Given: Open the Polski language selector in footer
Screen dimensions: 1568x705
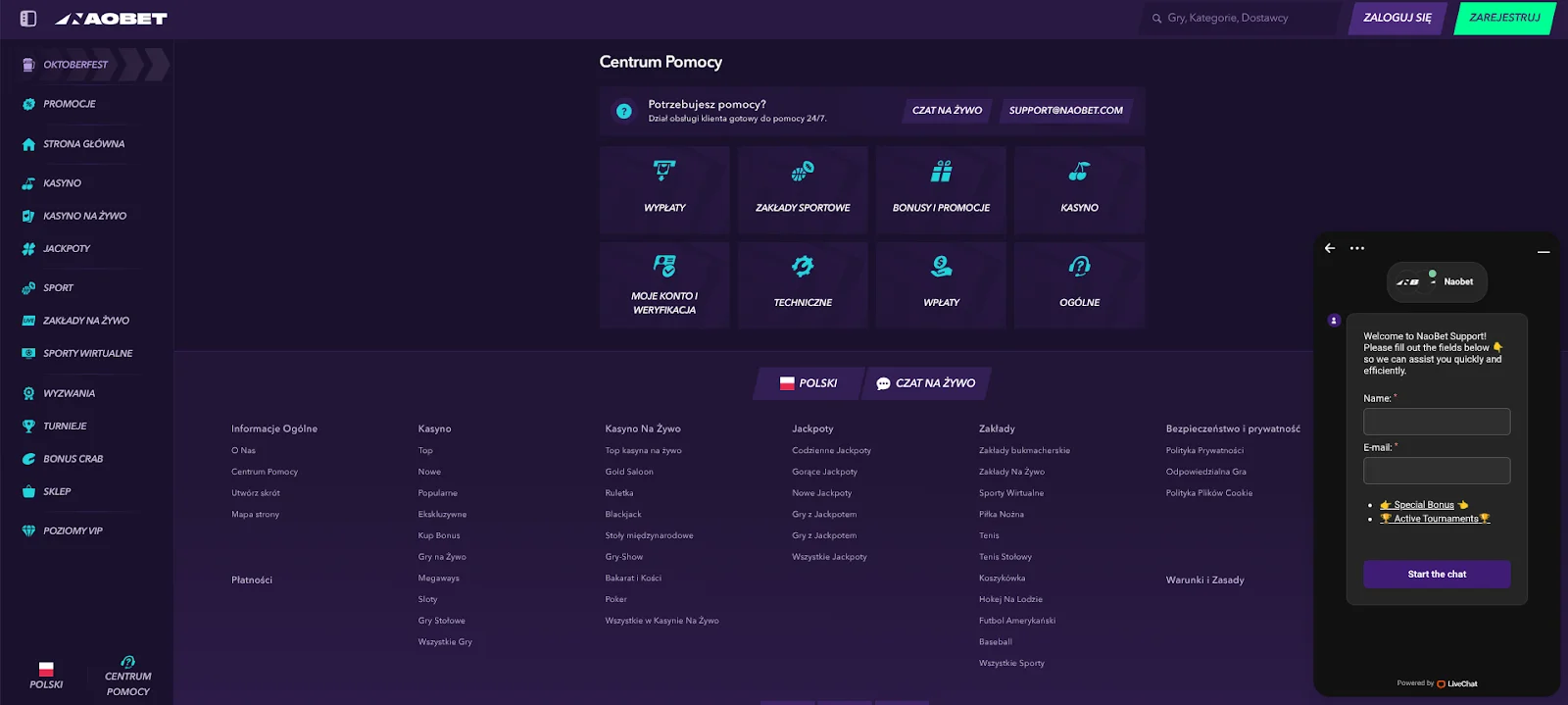Looking at the screenshot, I should click(x=808, y=383).
